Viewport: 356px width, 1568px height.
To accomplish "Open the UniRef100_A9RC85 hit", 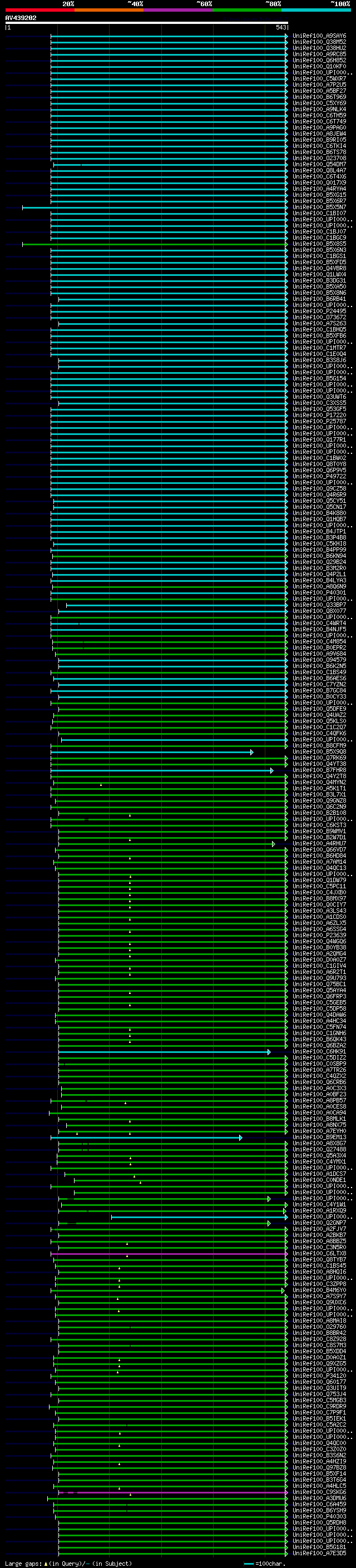I will 319,54.
